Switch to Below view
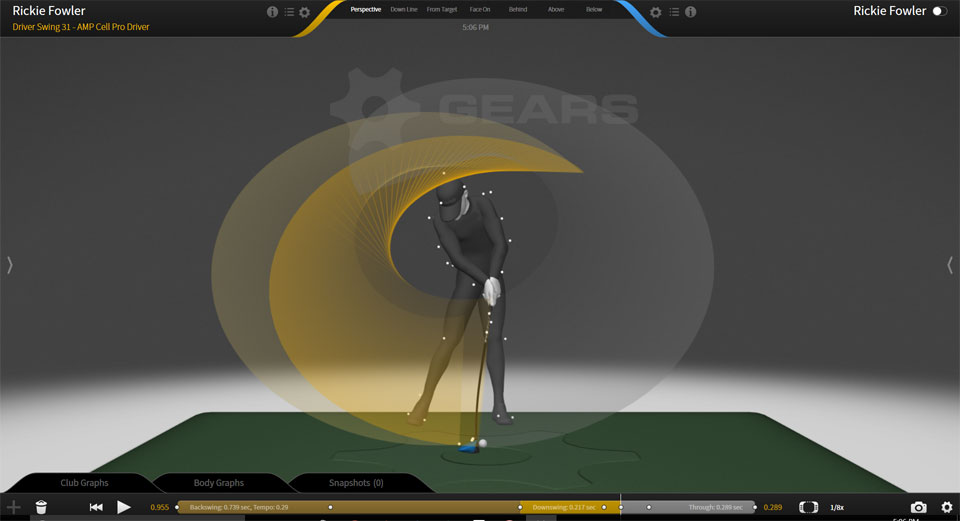Image resolution: width=960 pixels, height=521 pixels. [x=594, y=9]
